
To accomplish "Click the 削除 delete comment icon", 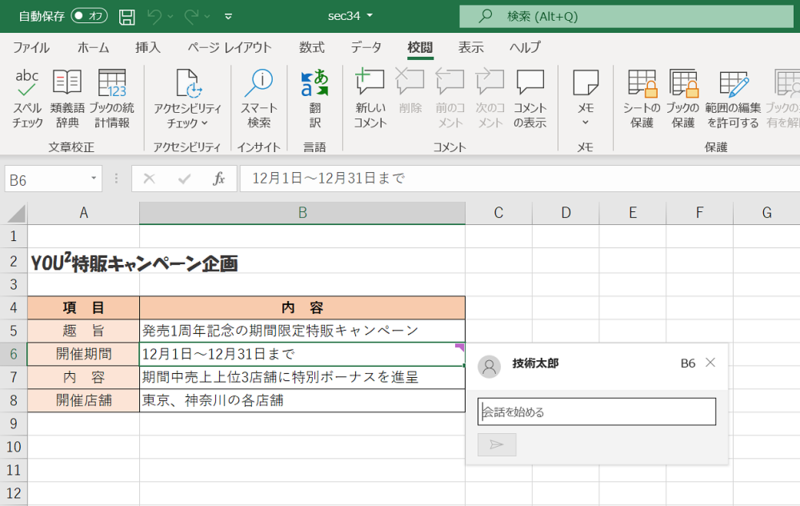I will (410, 92).
